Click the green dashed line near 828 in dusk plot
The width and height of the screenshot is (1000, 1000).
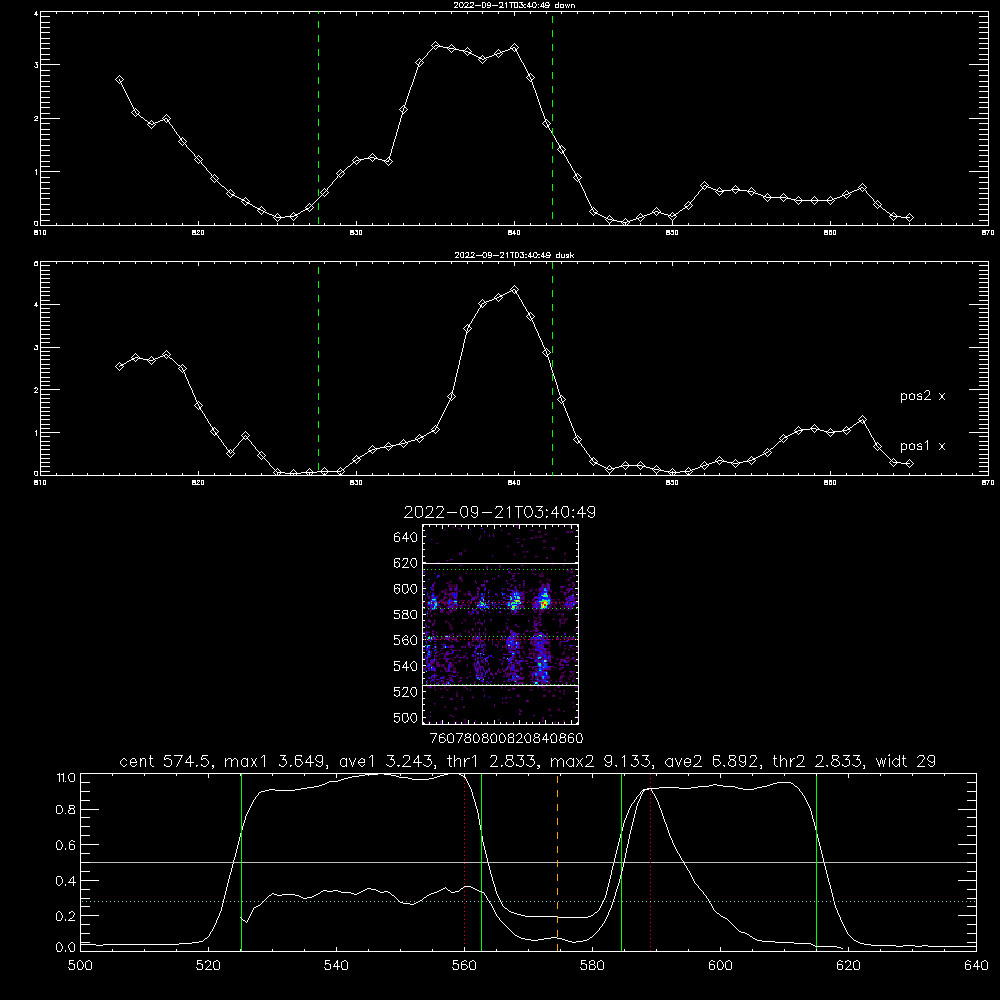tap(318, 369)
